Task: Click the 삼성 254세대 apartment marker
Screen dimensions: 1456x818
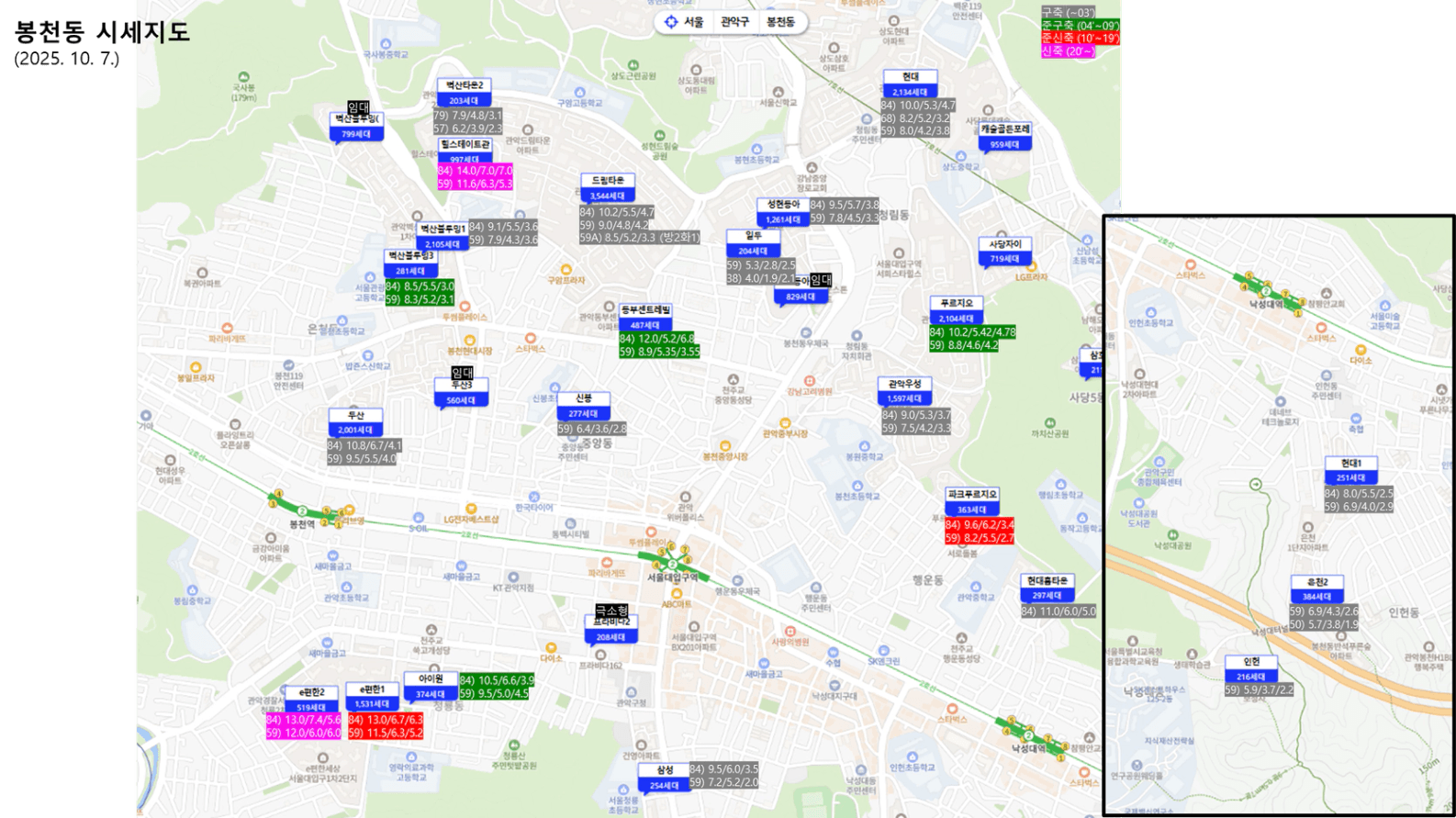Action: pyautogui.click(x=665, y=778)
